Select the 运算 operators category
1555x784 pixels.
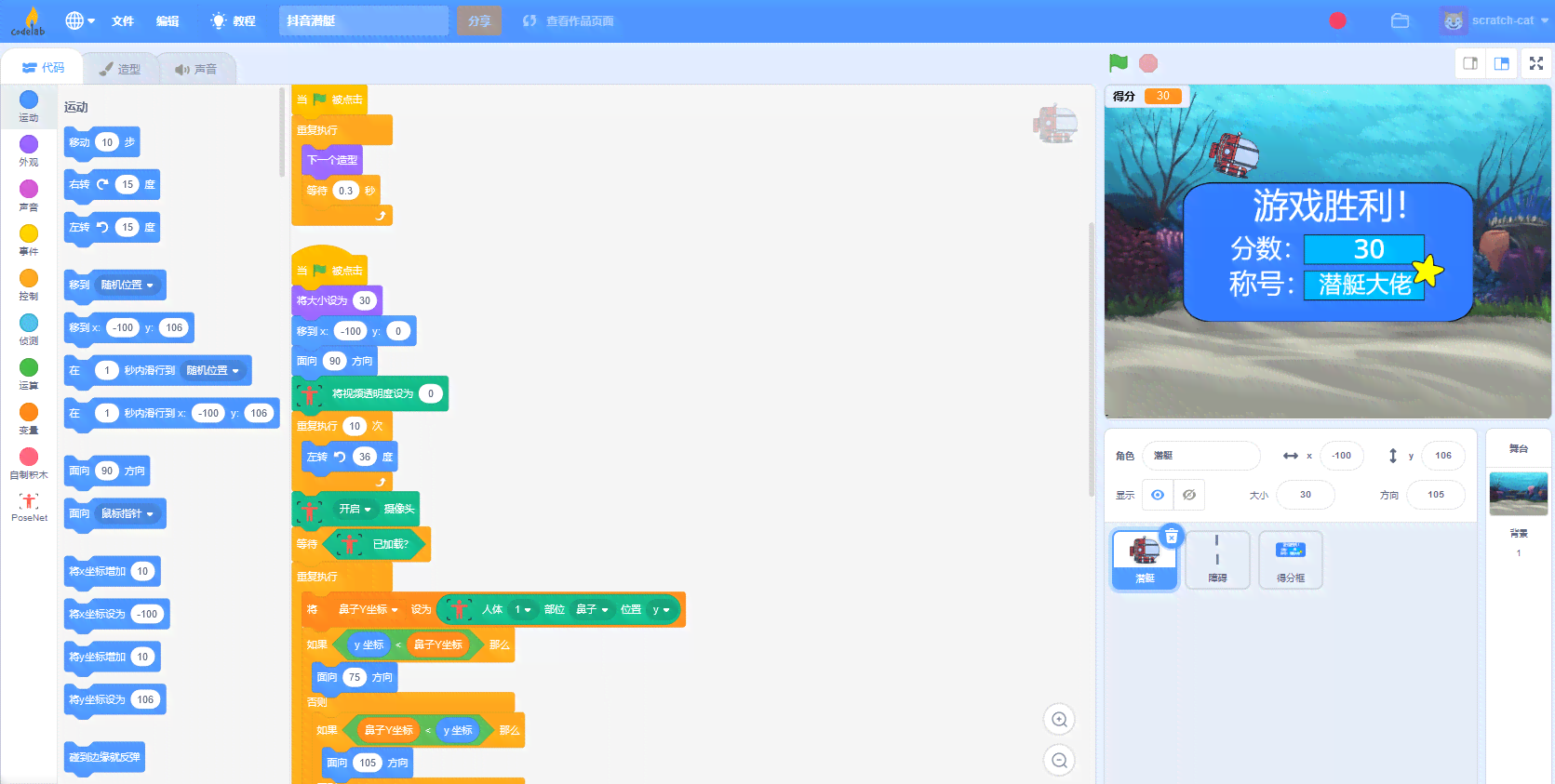click(x=29, y=374)
